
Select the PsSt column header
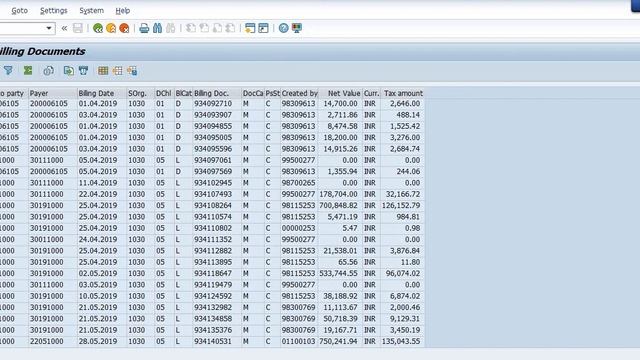click(273, 93)
